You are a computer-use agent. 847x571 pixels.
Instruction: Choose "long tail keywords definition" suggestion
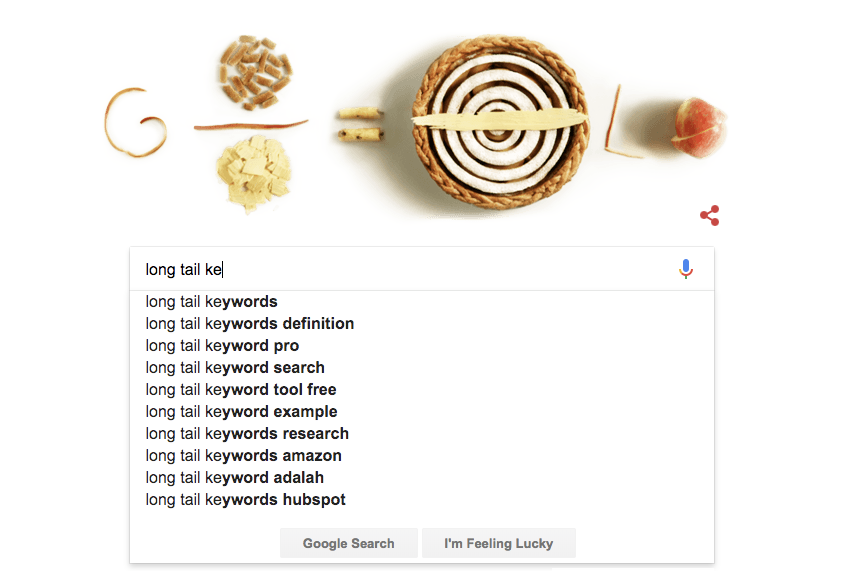250,324
